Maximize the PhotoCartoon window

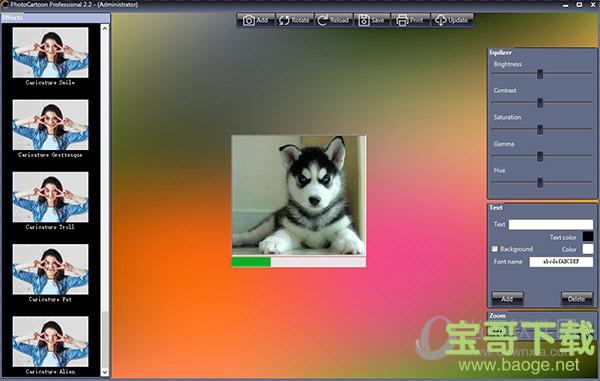click(x=579, y=5)
